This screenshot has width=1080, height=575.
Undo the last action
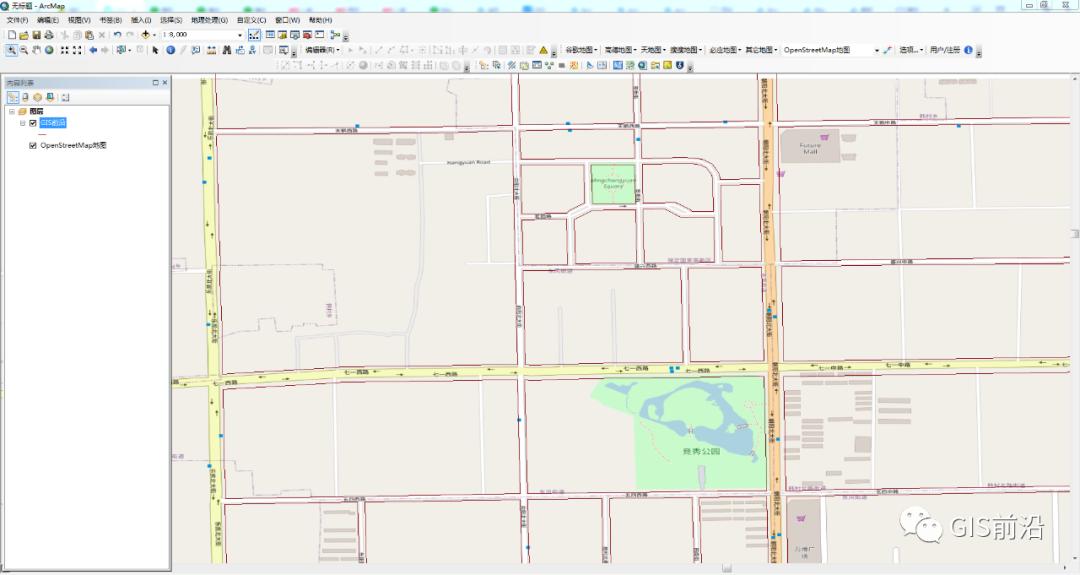(x=117, y=34)
